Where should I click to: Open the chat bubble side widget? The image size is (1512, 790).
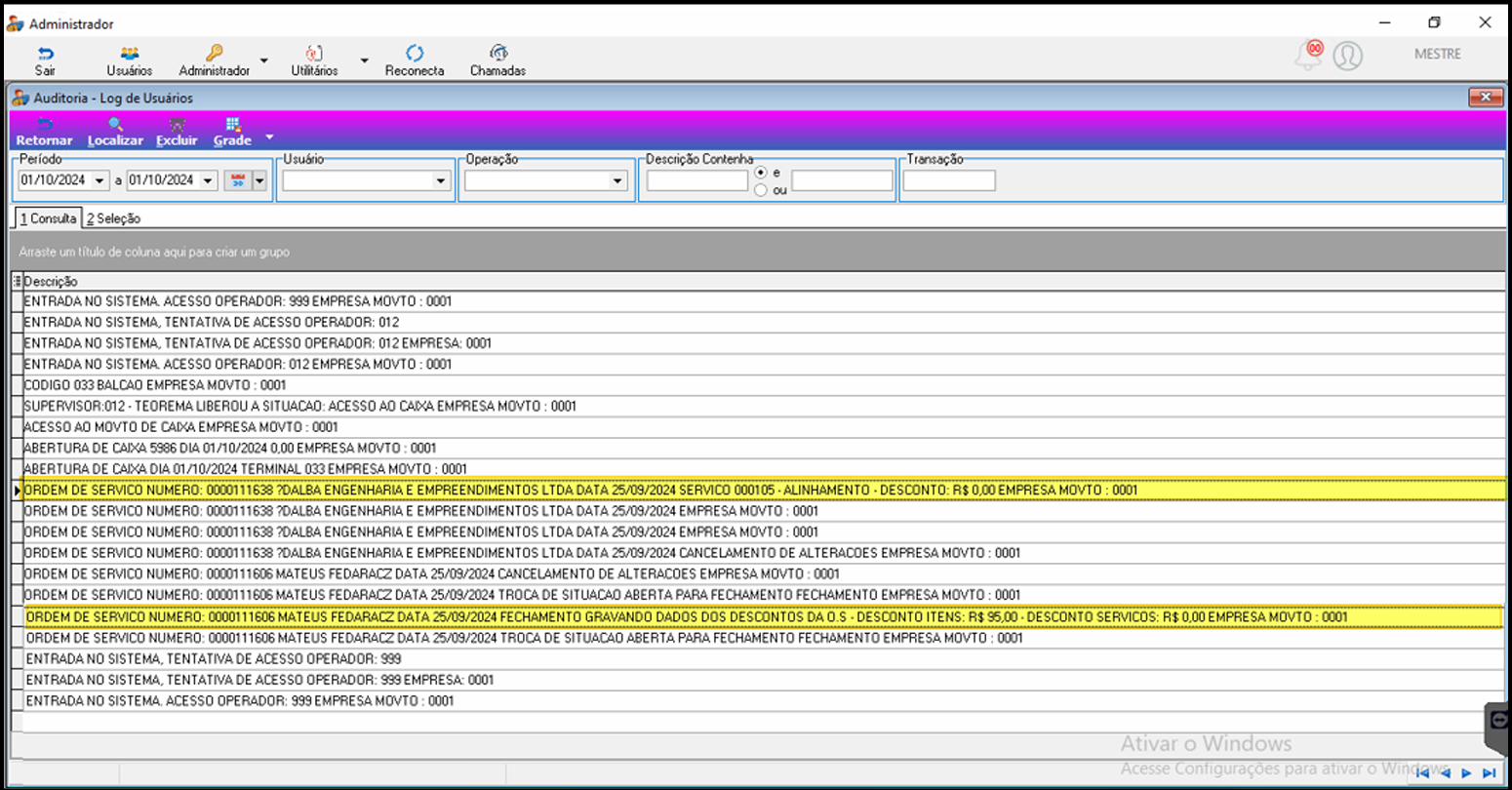pos(1499,722)
